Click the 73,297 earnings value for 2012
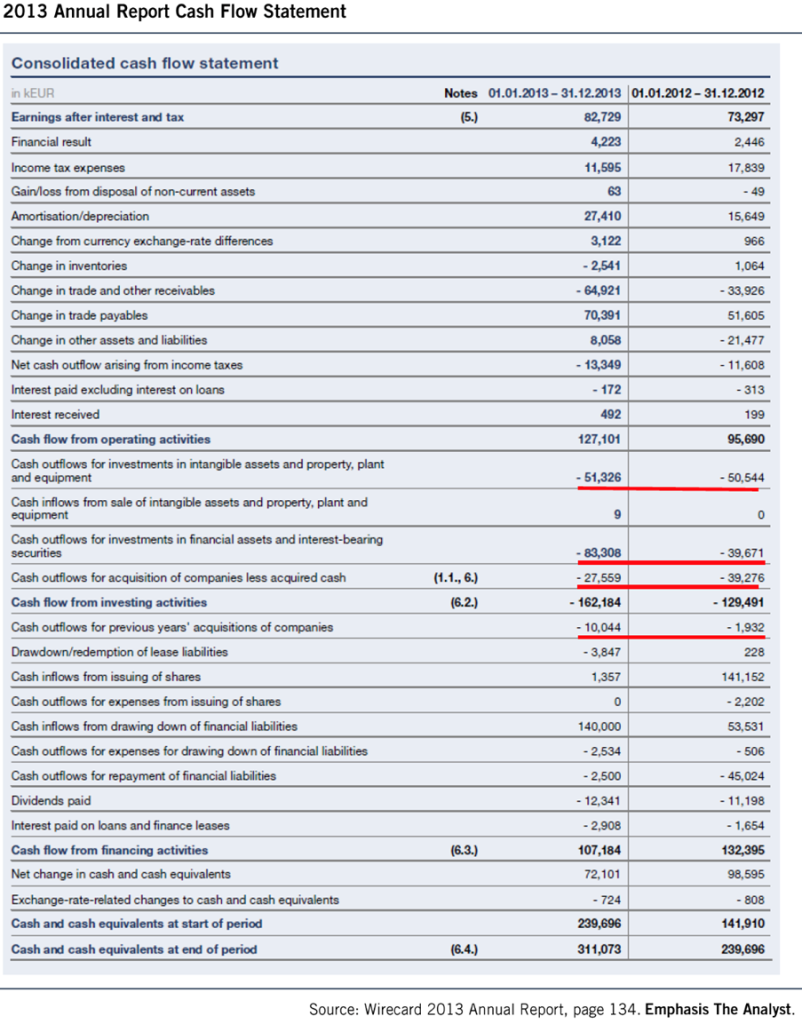The height and width of the screenshot is (1024, 802). coord(745,118)
